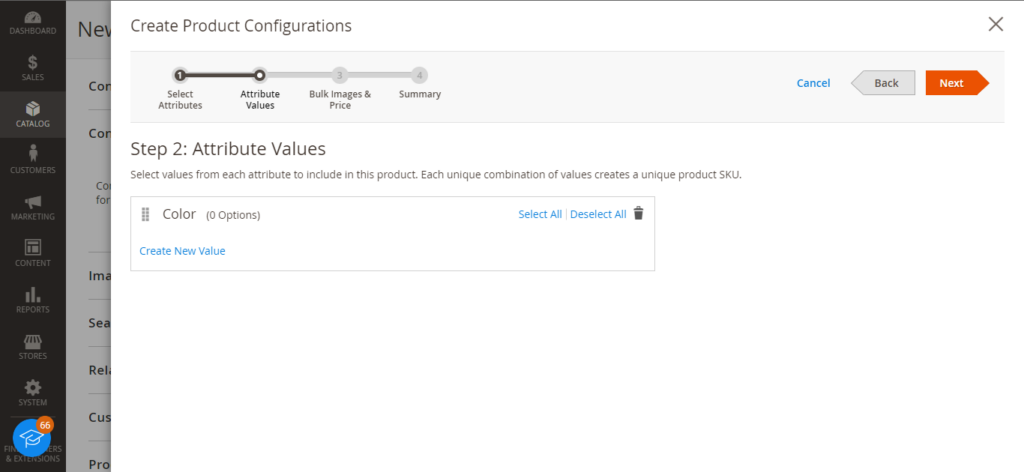Close the Create Product Configurations panel
Screen dimensions: 1024x472
(995, 25)
